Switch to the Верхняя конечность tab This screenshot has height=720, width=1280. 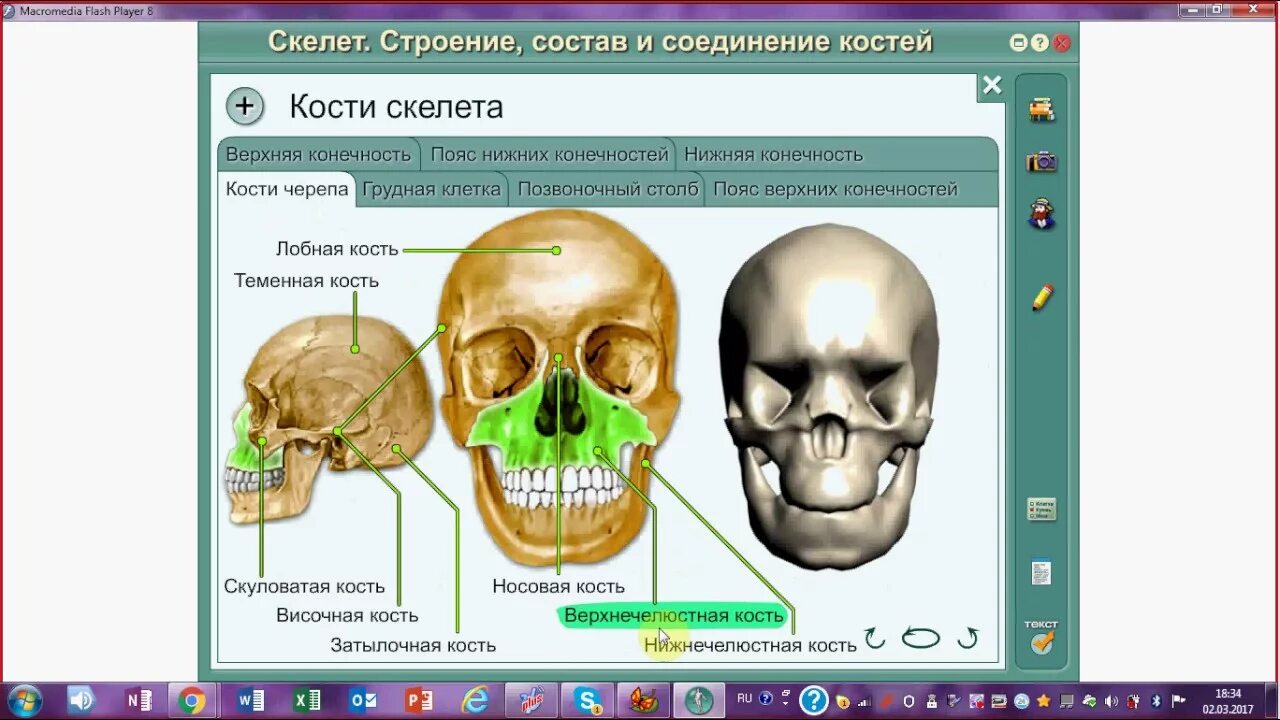click(318, 154)
